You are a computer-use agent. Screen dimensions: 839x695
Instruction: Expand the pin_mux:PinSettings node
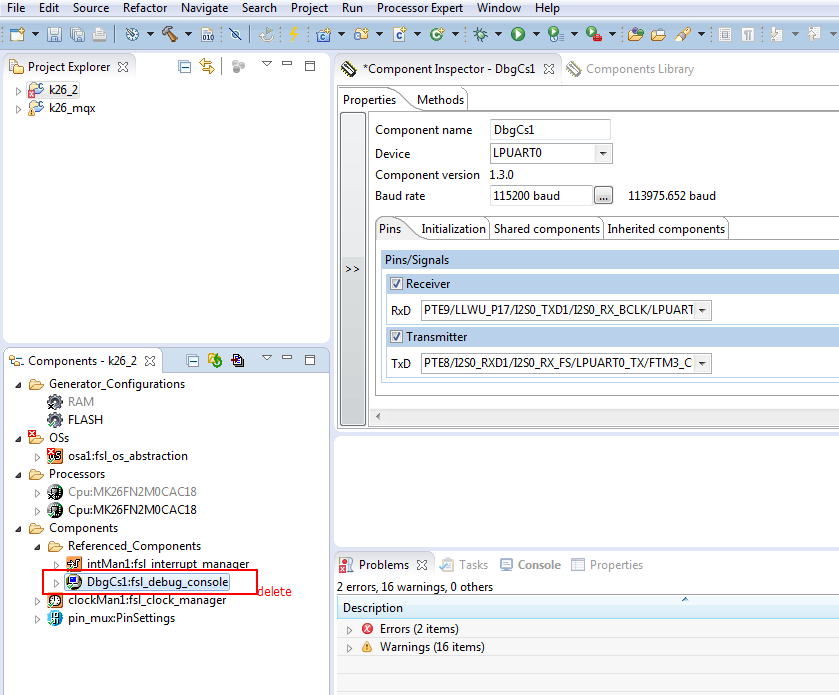click(37, 619)
